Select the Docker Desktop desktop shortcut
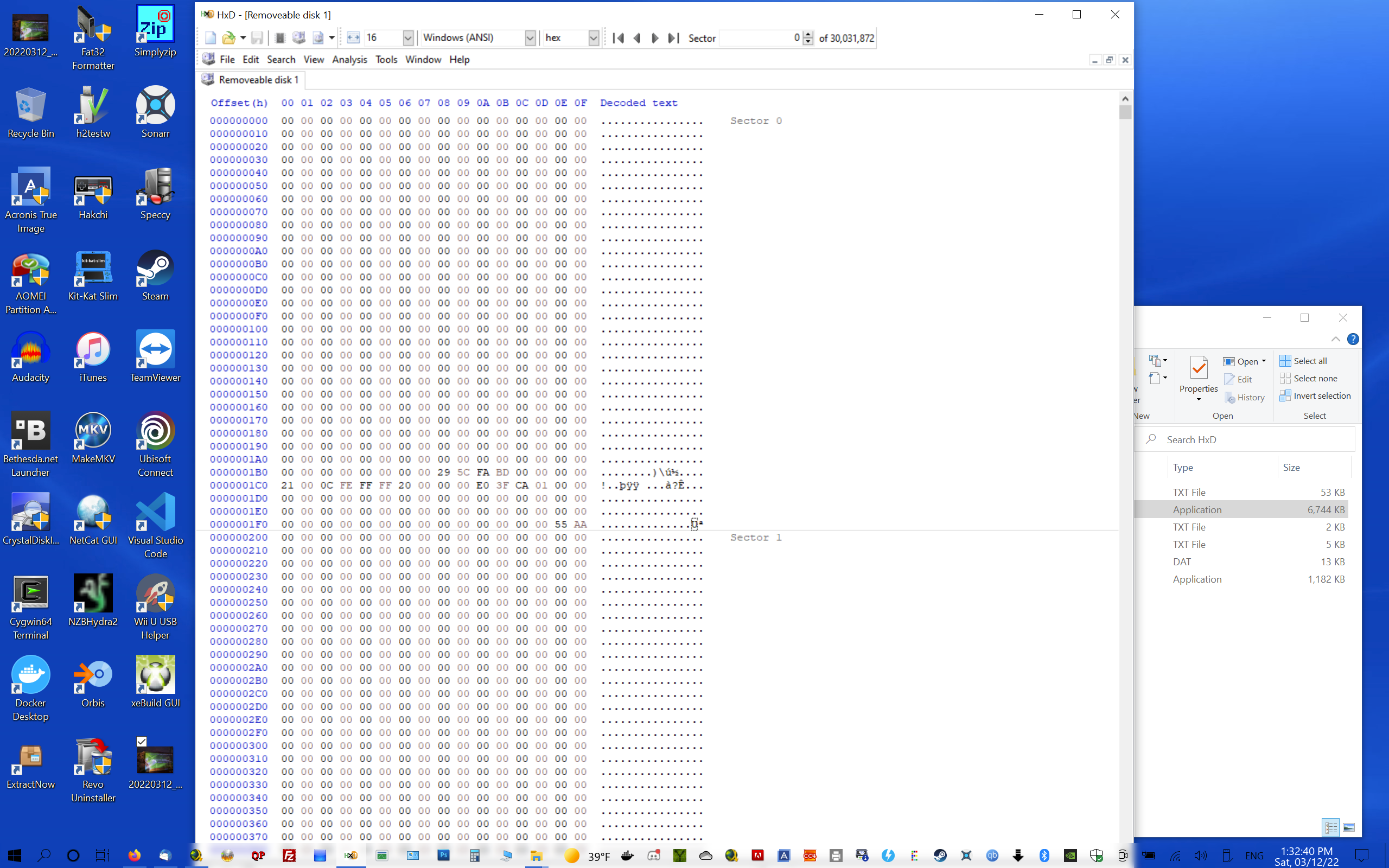The image size is (1389, 868). pos(30,689)
